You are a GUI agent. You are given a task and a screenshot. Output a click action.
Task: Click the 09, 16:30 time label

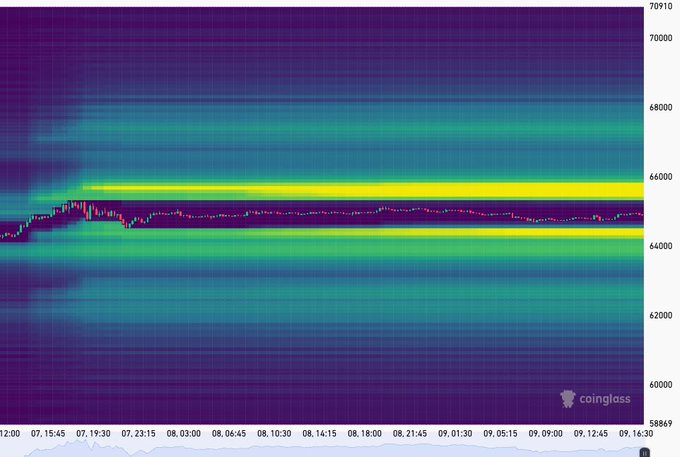coord(636,433)
